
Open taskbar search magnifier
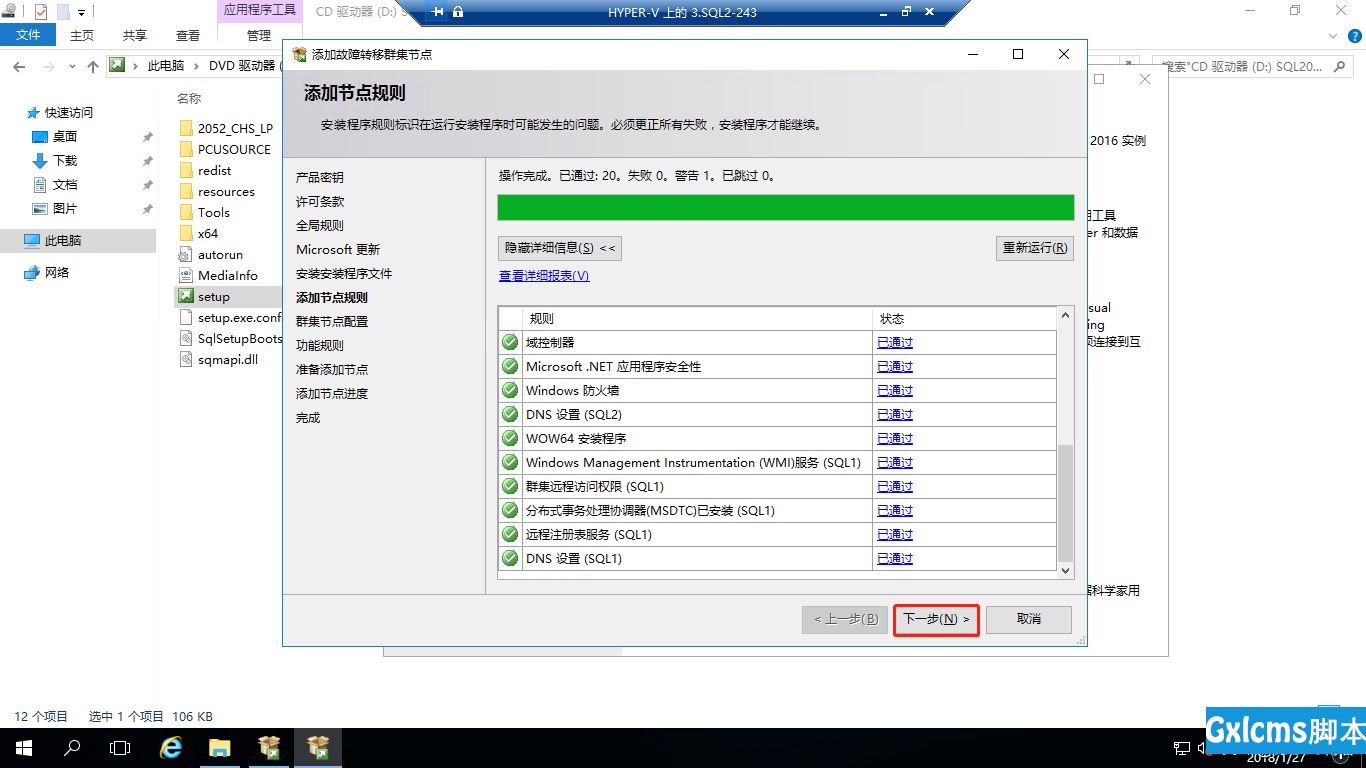[72, 747]
